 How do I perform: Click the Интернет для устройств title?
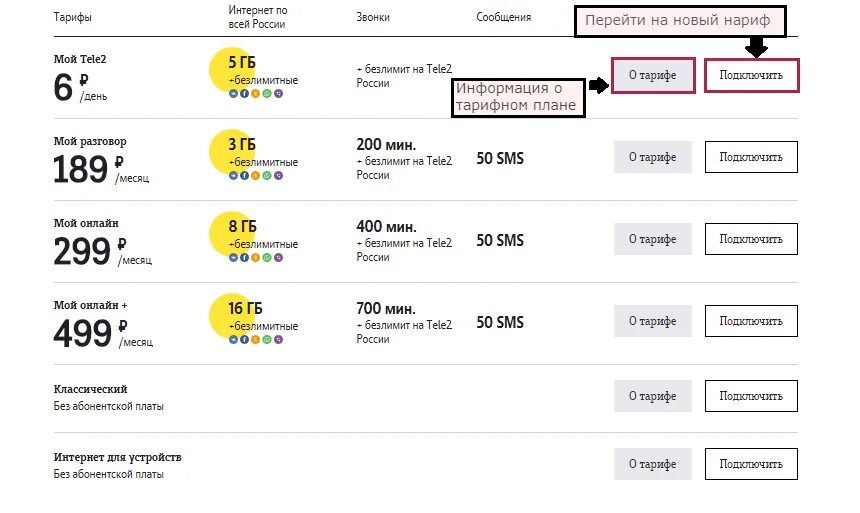[117, 457]
